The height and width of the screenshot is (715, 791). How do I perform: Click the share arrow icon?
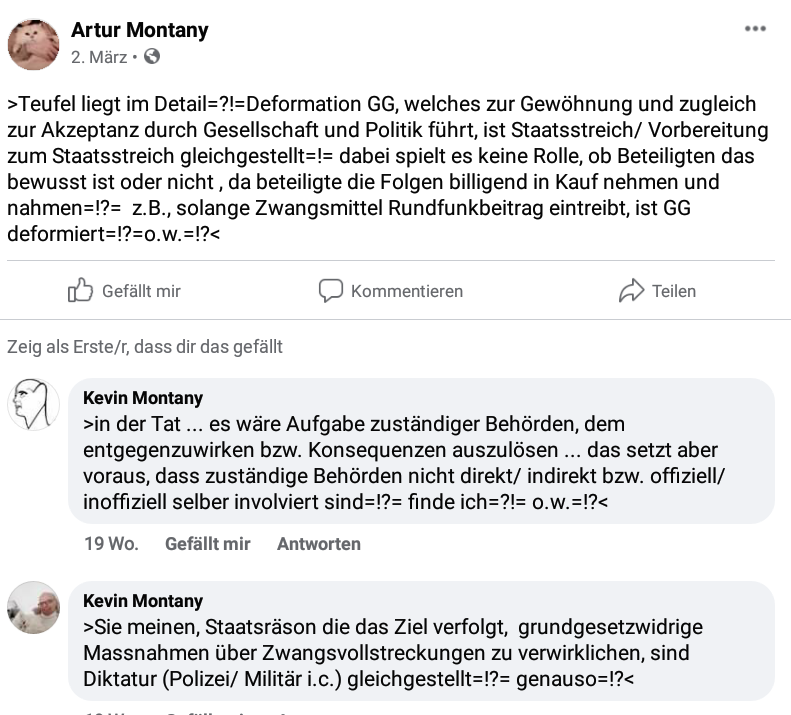click(632, 290)
